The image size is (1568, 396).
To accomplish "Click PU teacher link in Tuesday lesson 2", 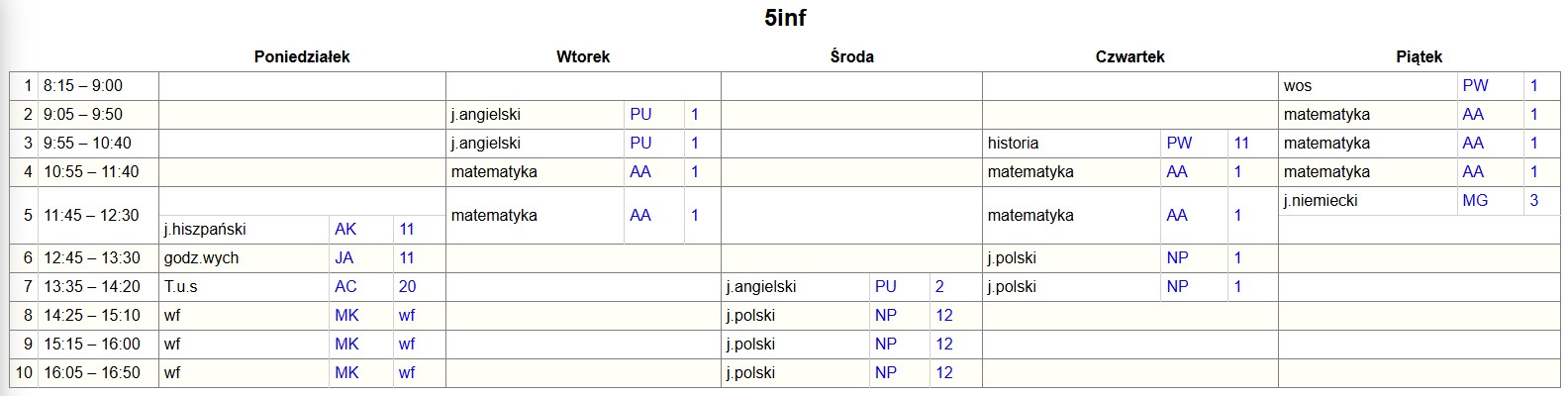I will (640, 115).
